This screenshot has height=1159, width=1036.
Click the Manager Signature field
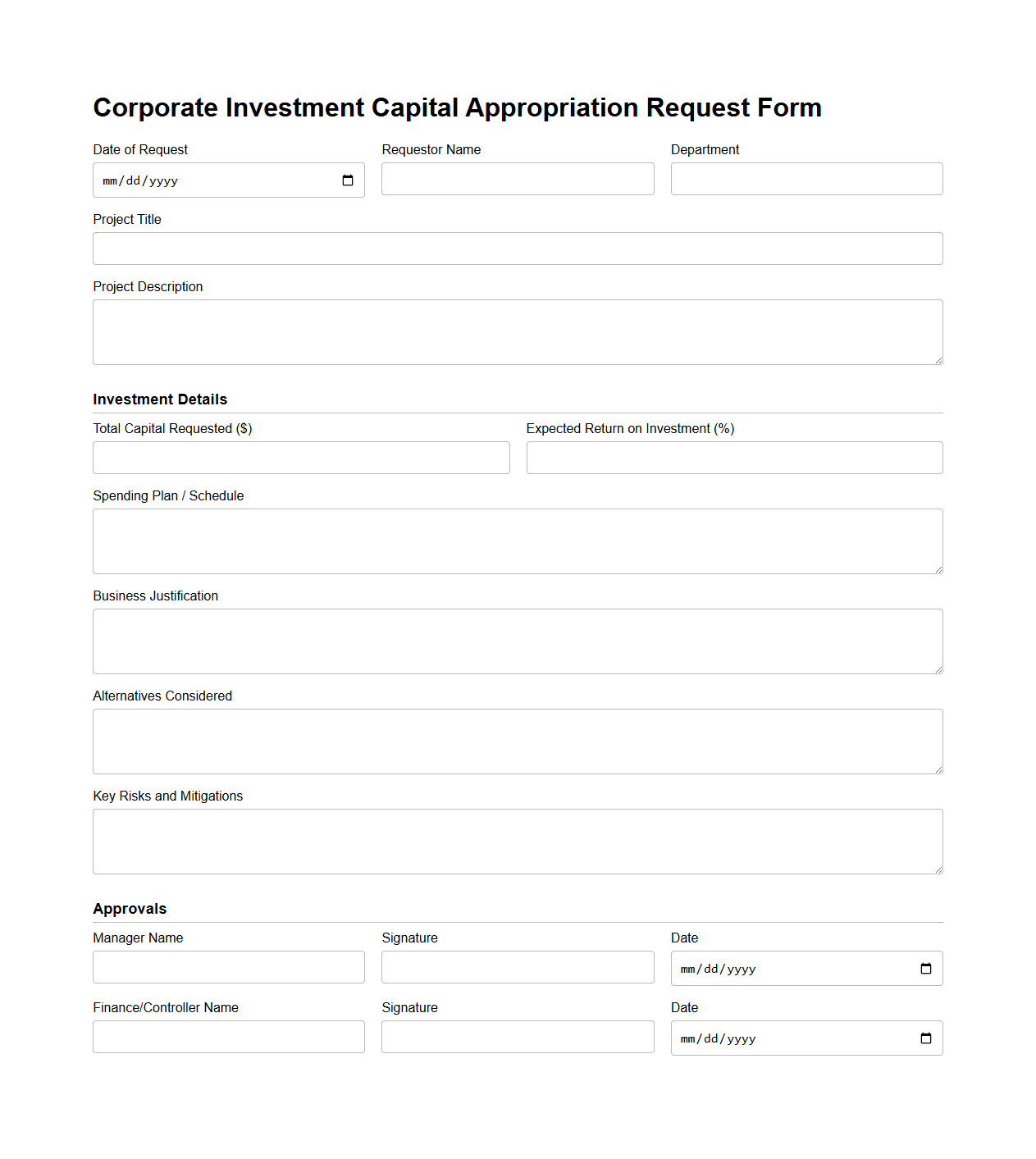point(518,967)
